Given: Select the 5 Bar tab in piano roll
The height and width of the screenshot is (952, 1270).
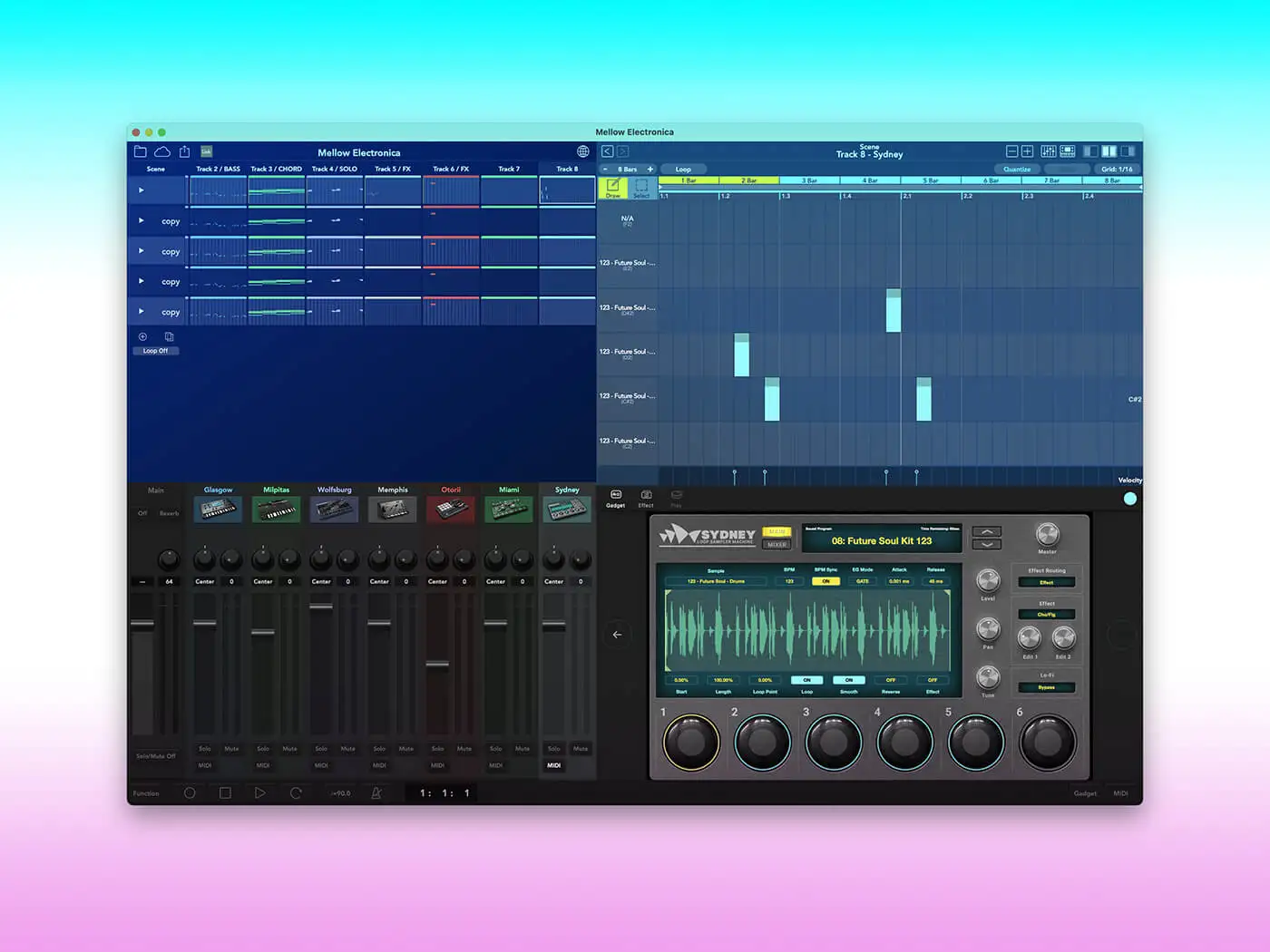Looking at the screenshot, I should point(931,180).
